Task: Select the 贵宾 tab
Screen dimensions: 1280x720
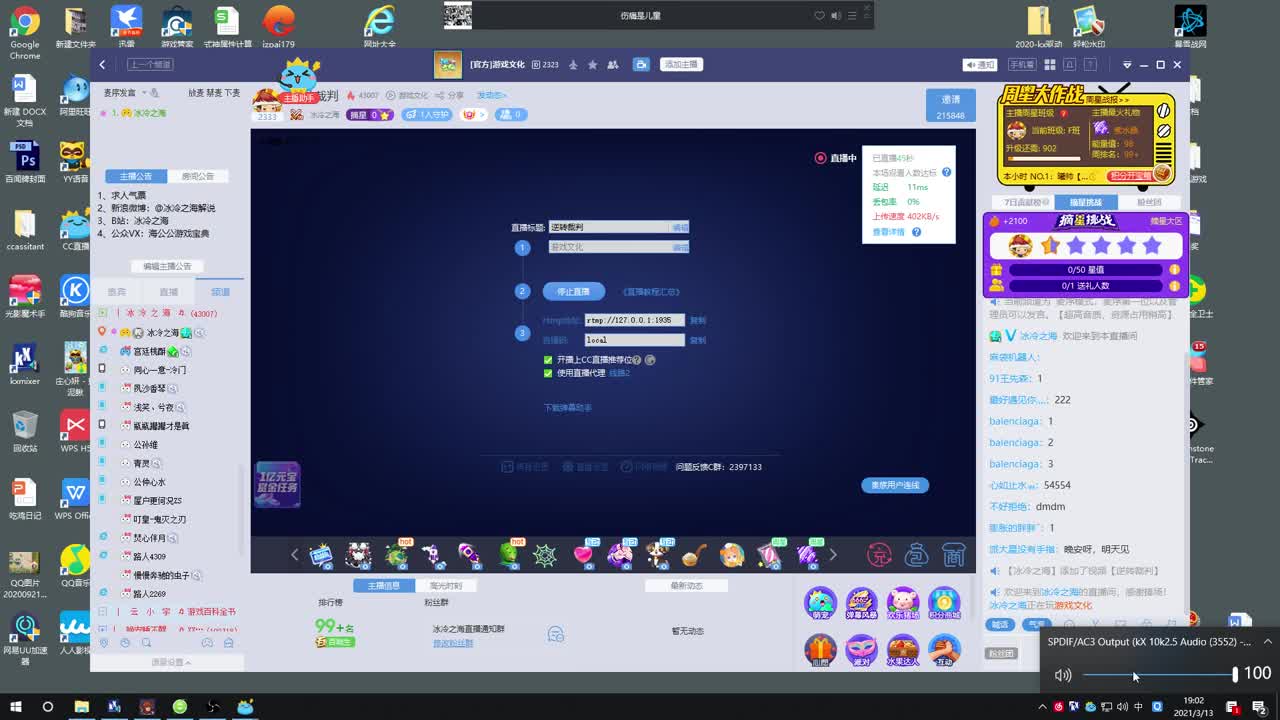Action: pos(116,292)
